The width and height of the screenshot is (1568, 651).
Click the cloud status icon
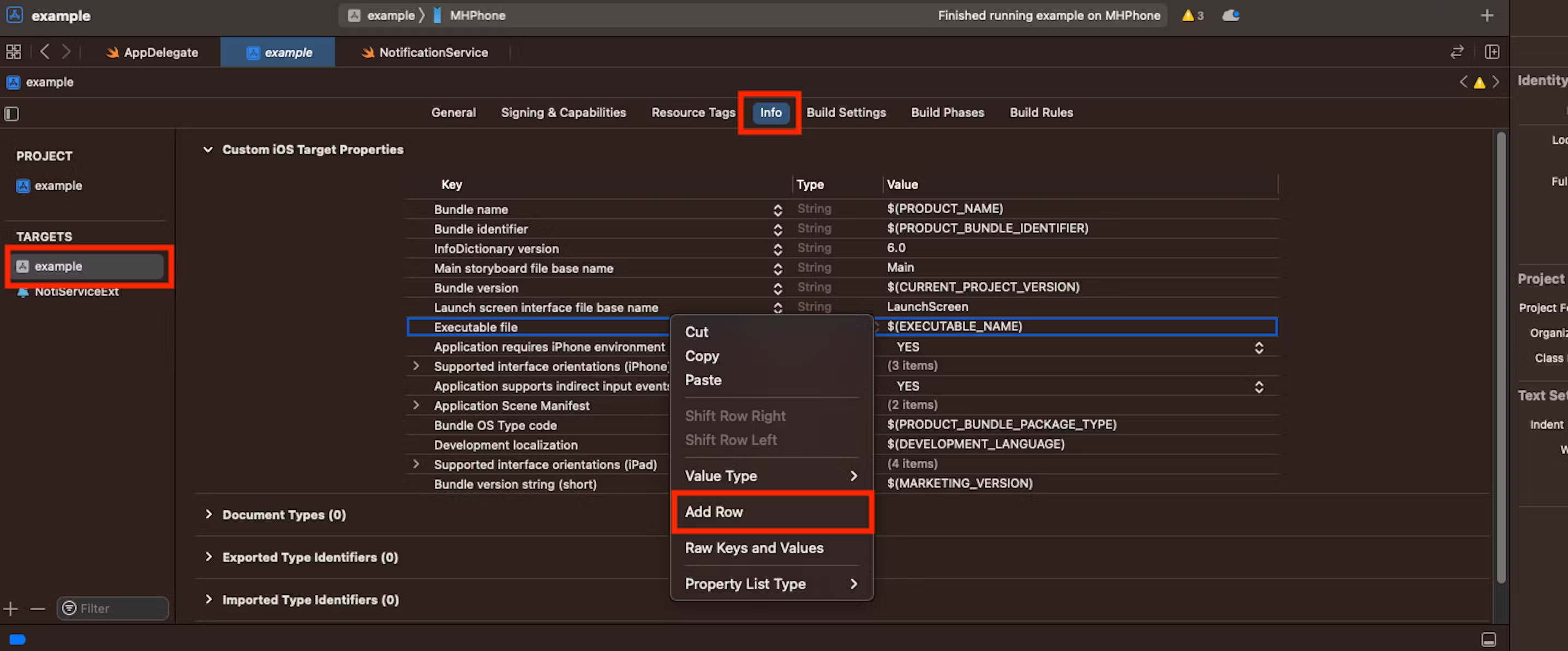[x=1231, y=16]
